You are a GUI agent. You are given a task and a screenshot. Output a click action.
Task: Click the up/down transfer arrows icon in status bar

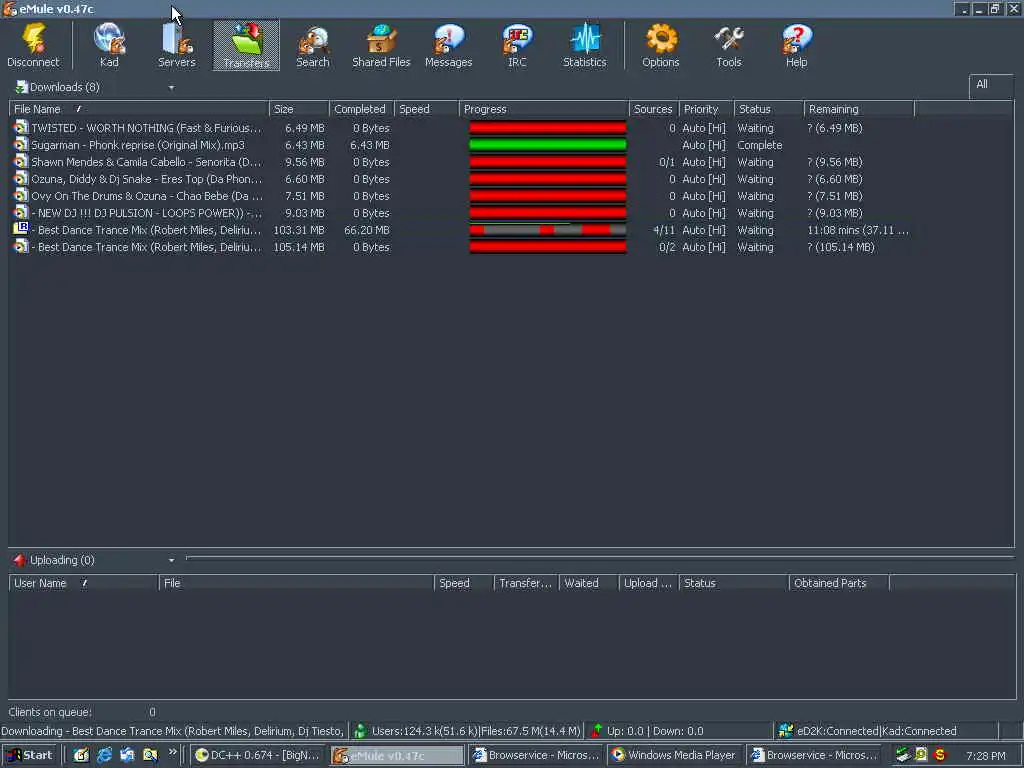[596, 731]
